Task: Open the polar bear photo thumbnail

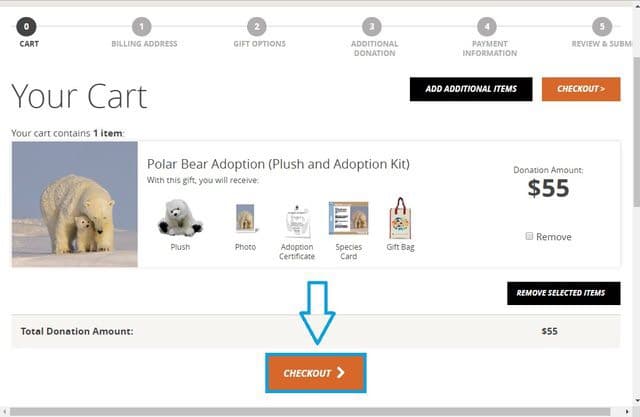Action: 75,204
